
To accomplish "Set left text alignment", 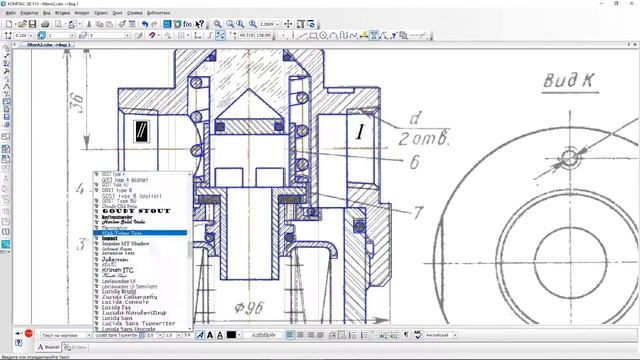I will click(x=290, y=335).
